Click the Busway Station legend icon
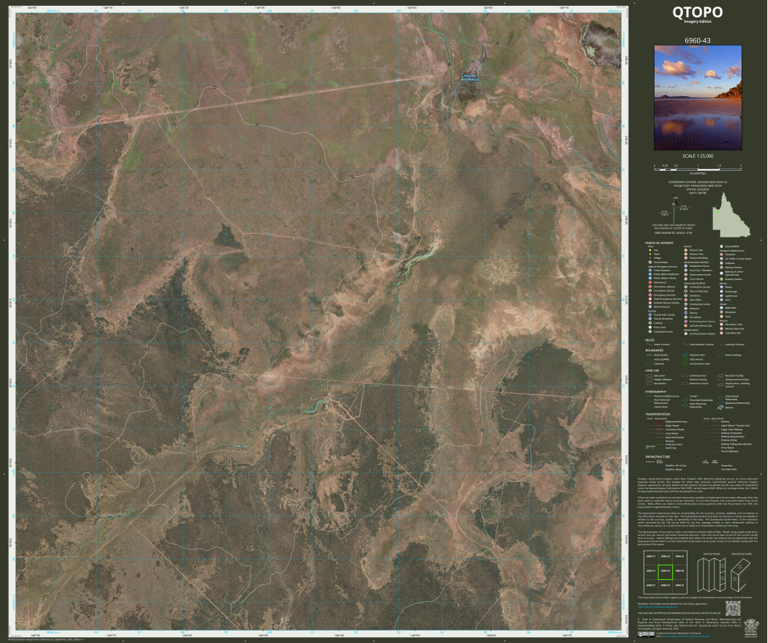This screenshot has width=768, height=643. click(721, 279)
